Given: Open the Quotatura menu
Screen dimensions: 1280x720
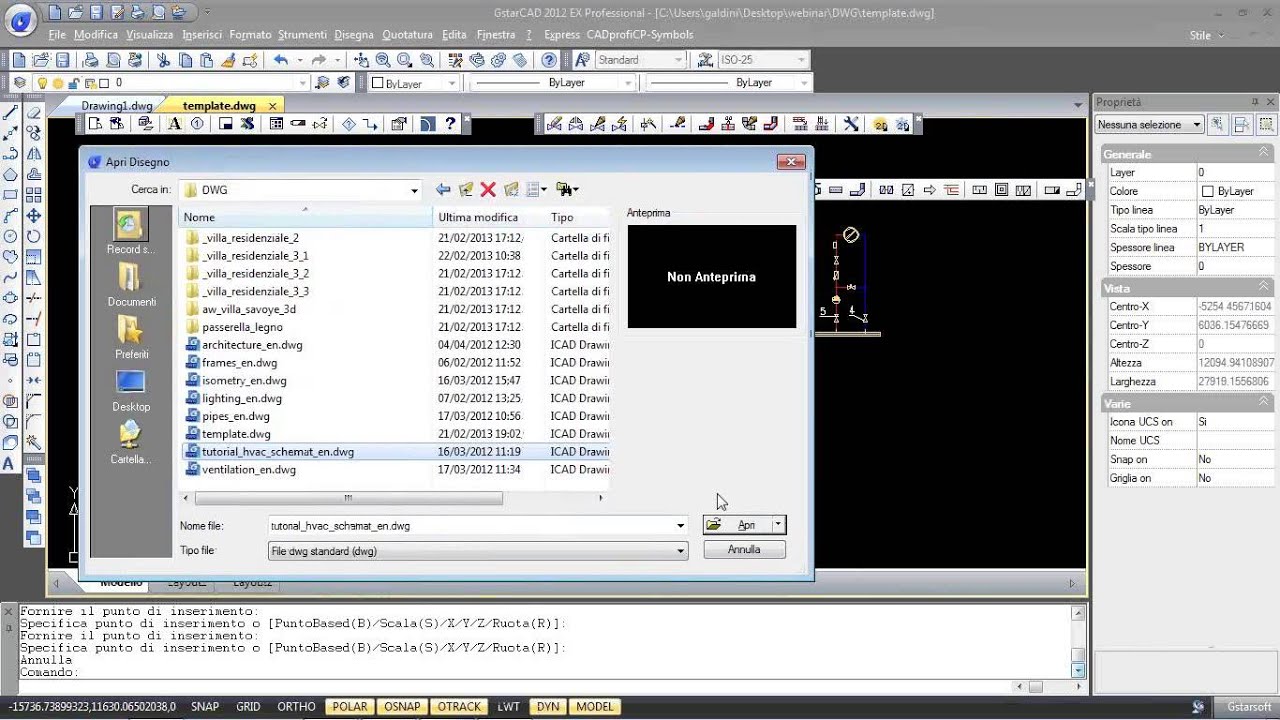Looking at the screenshot, I should click(x=408, y=35).
